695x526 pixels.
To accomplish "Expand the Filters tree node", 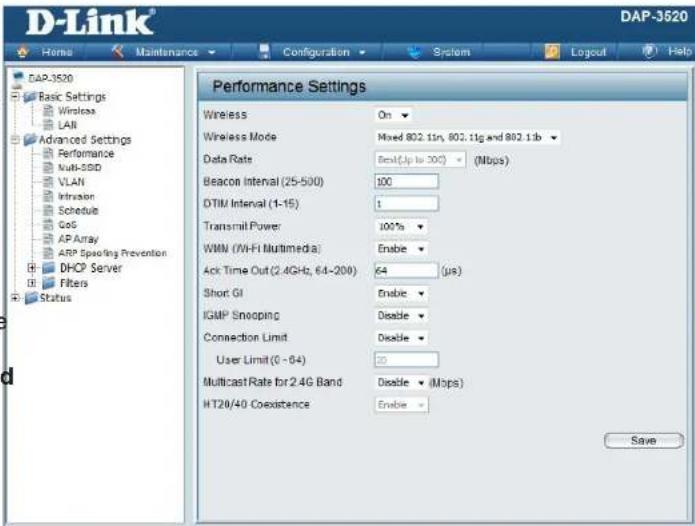I will pyautogui.click(x=31, y=283).
